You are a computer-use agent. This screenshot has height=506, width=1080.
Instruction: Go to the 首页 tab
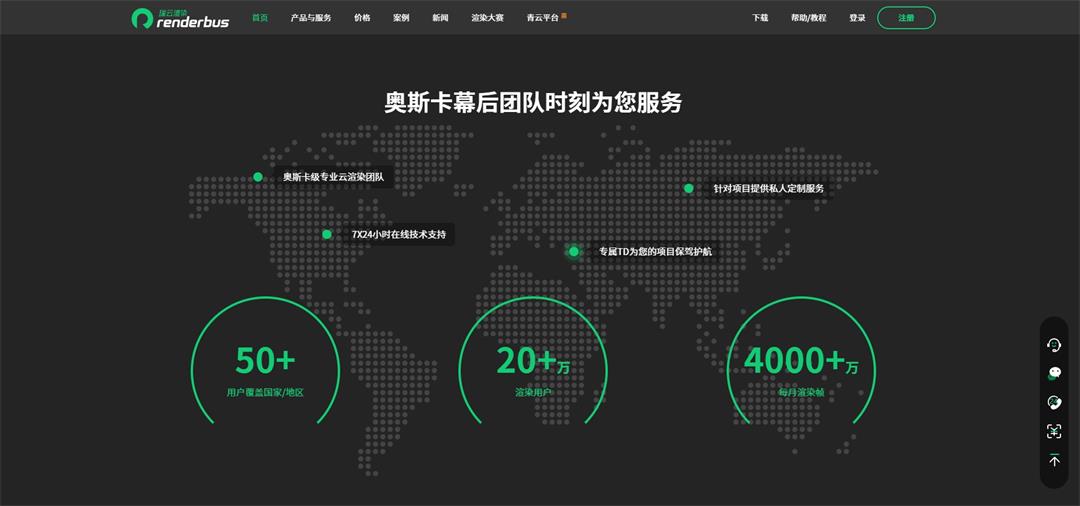coord(260,18)
